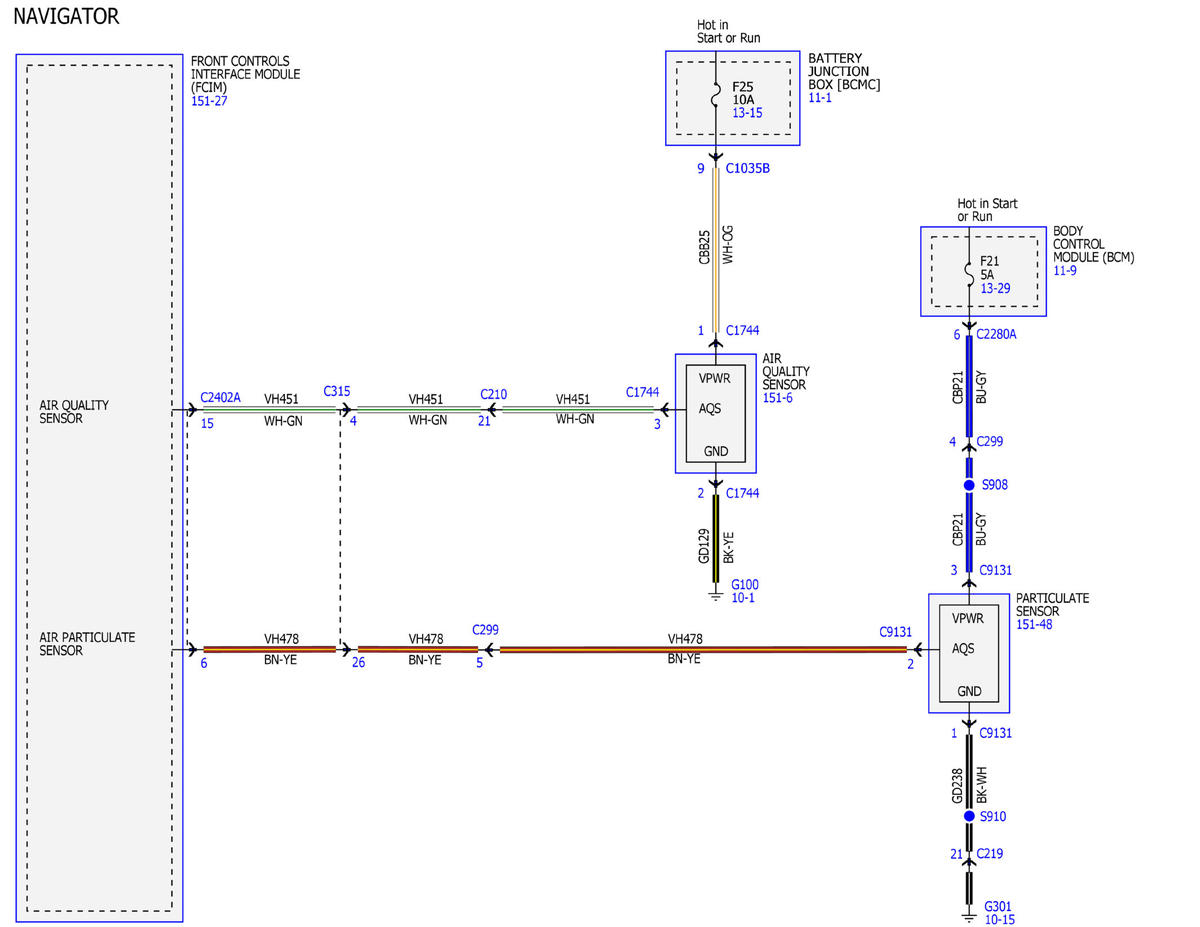Viewport: 1200px width, 927px height.
Task: Follow the 10-1 ground reference link
Action: [x=743, y=598]
